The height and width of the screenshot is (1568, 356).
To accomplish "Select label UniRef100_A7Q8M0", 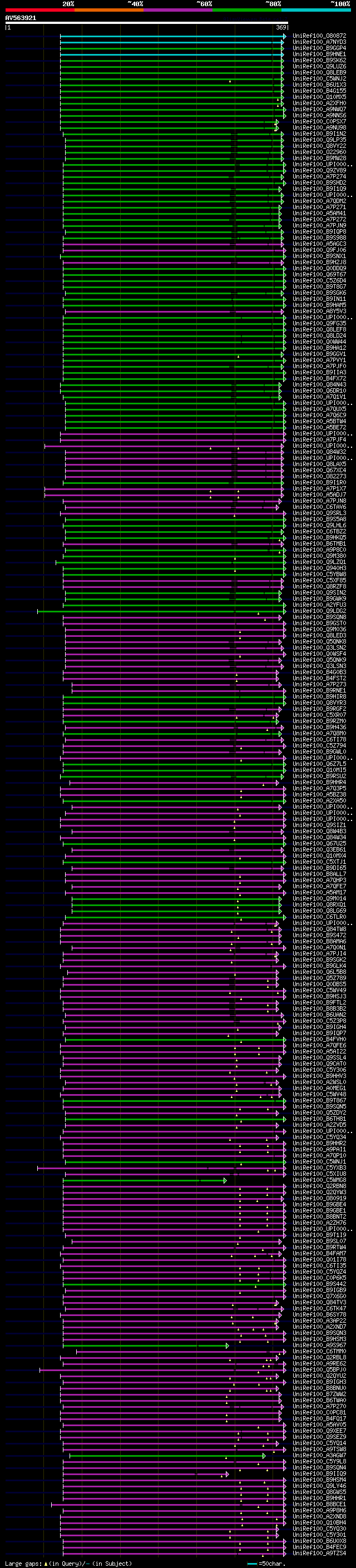I will click(319, 734).
